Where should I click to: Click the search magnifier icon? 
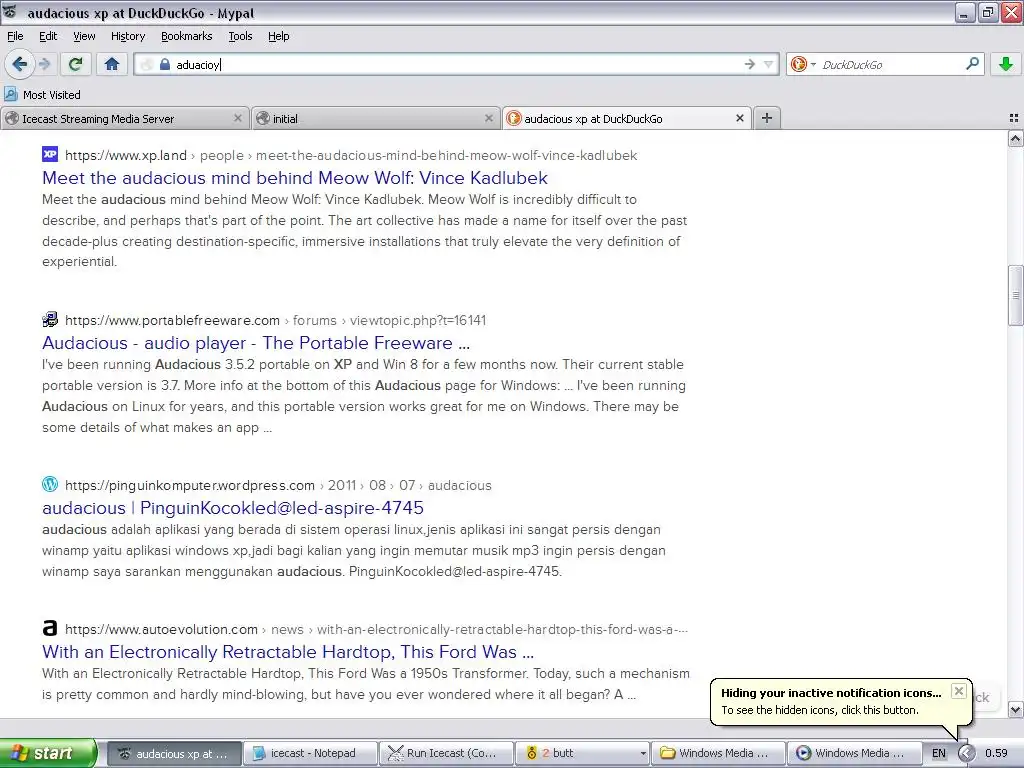click(972, 63)
